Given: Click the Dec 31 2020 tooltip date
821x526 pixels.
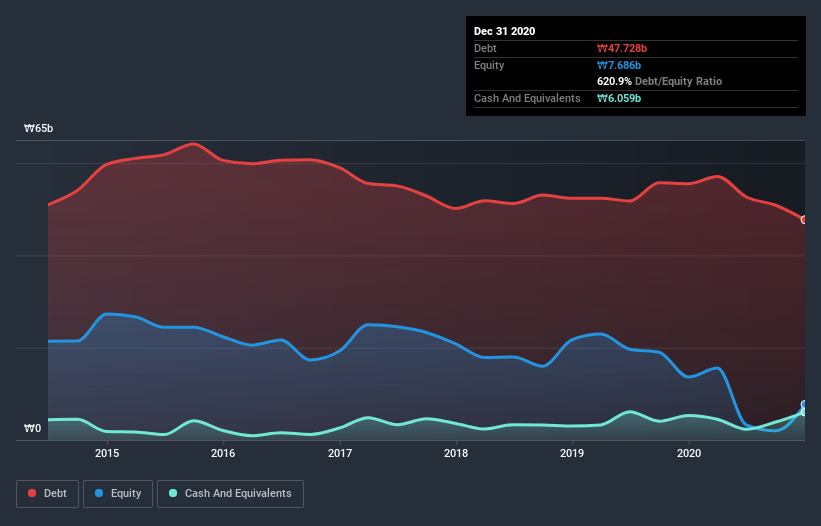Looking at the screenshot, I should (x=504, y=31).
